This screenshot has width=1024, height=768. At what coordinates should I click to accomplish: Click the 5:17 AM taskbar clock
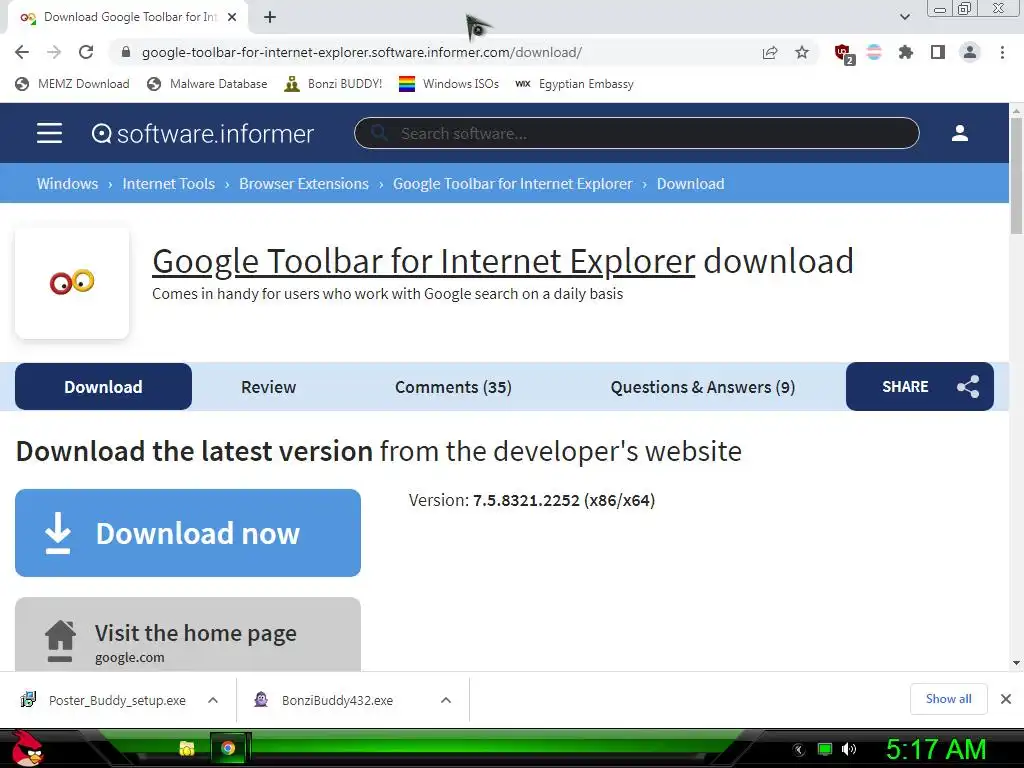coord(936,749)
